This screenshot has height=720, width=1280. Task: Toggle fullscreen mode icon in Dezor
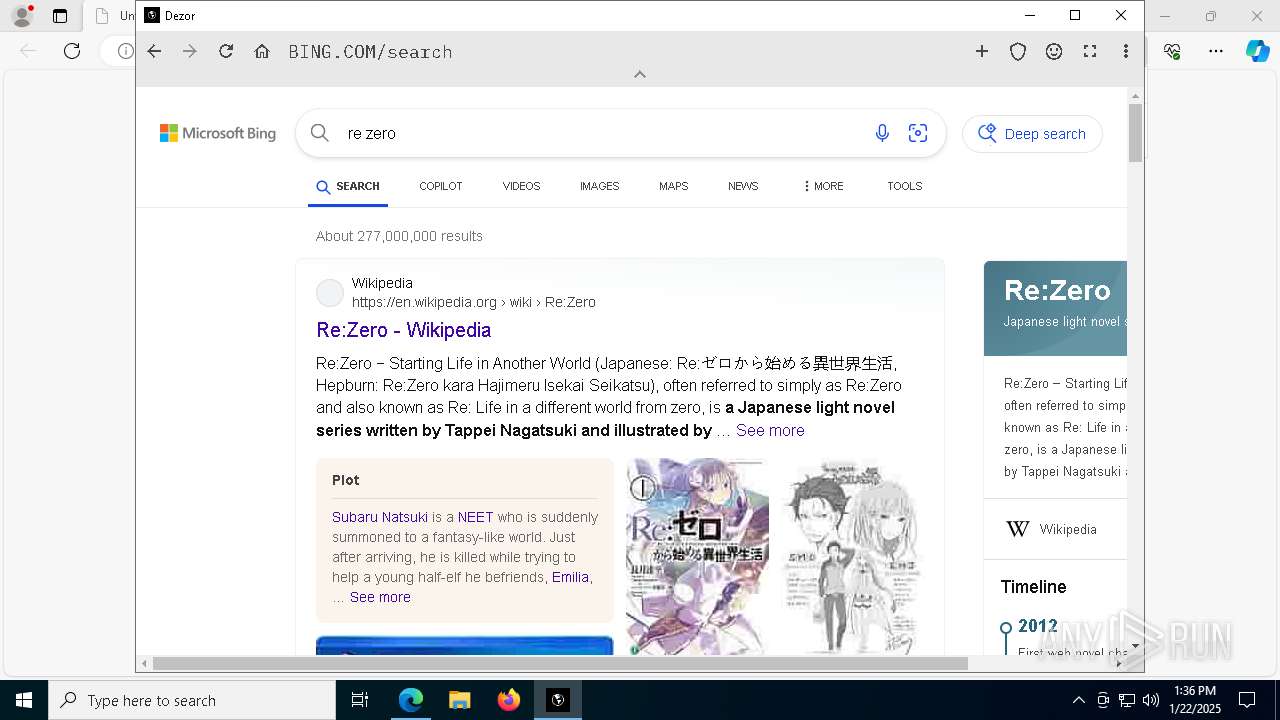pyautogui.click(x=1090, y=51)
